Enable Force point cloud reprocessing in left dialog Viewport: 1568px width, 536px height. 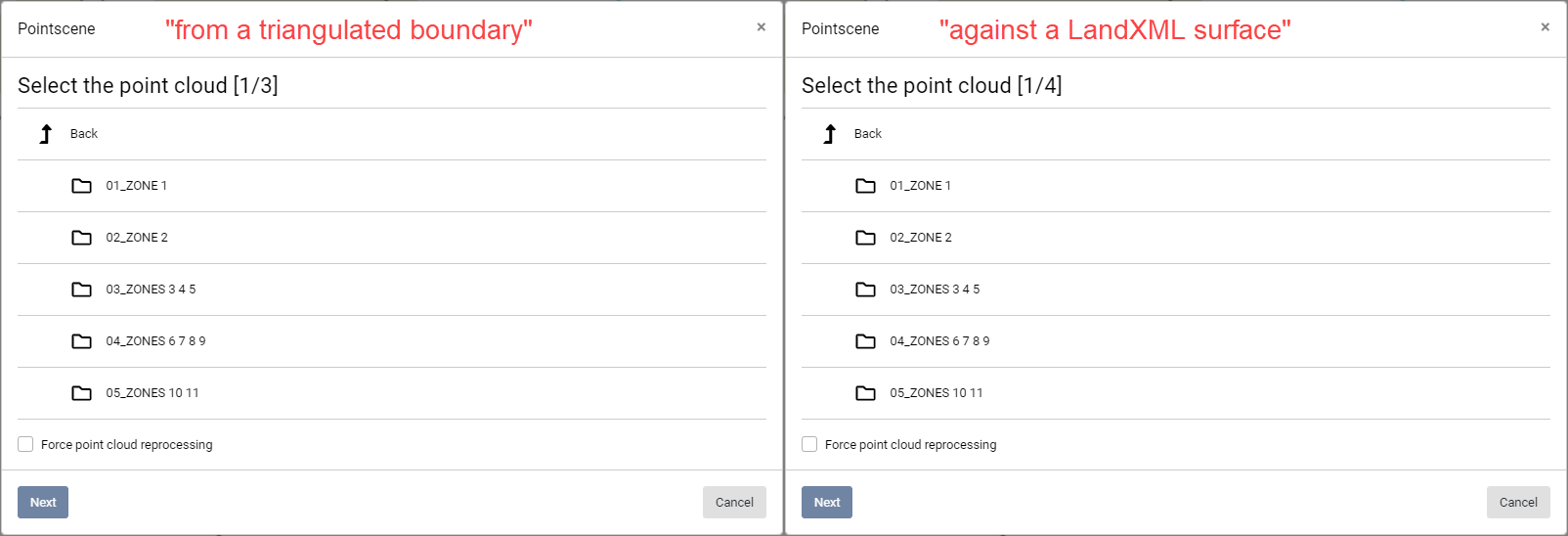pos(25,444)
